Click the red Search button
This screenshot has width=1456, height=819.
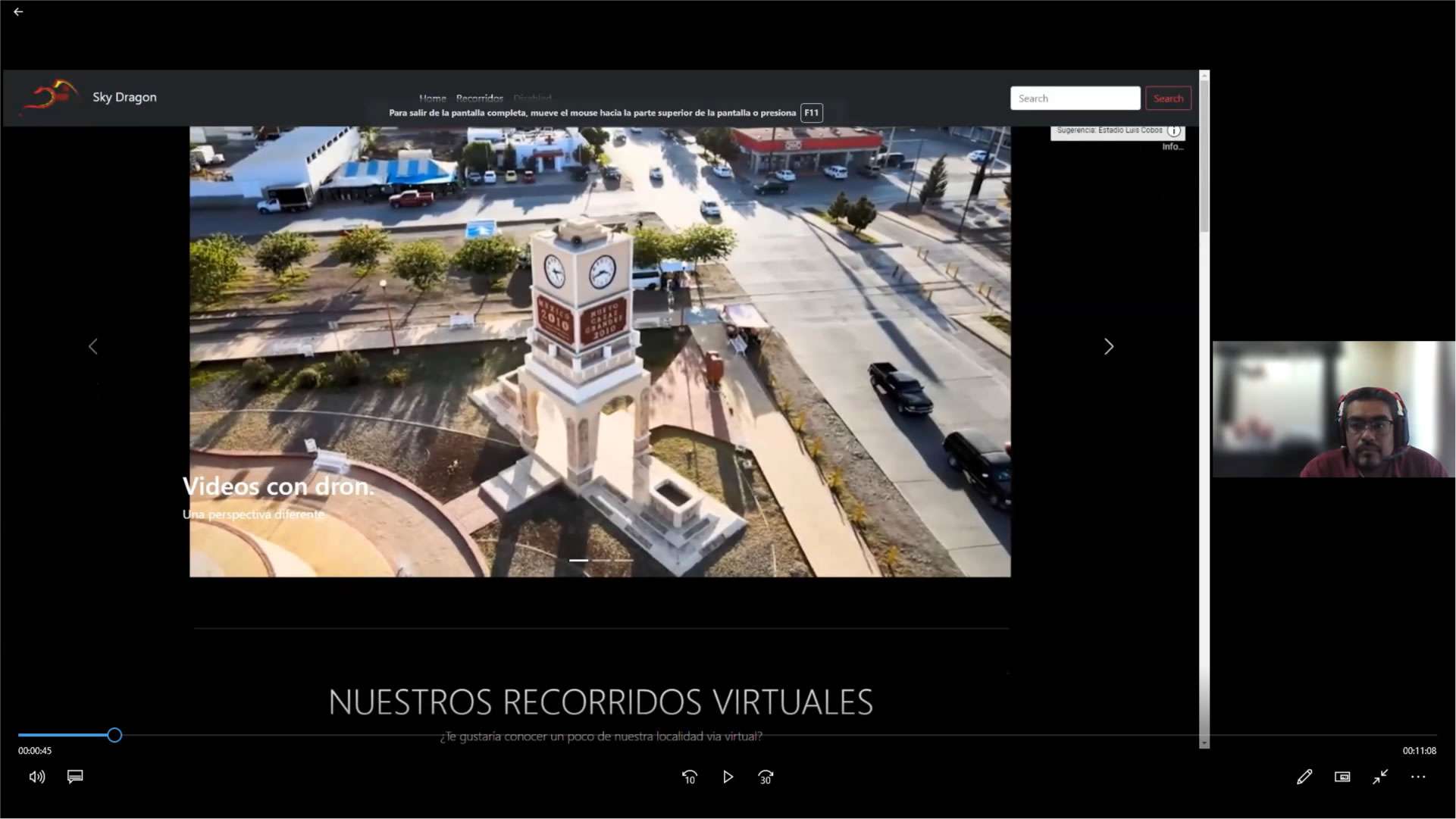(x=1168, y=98)
